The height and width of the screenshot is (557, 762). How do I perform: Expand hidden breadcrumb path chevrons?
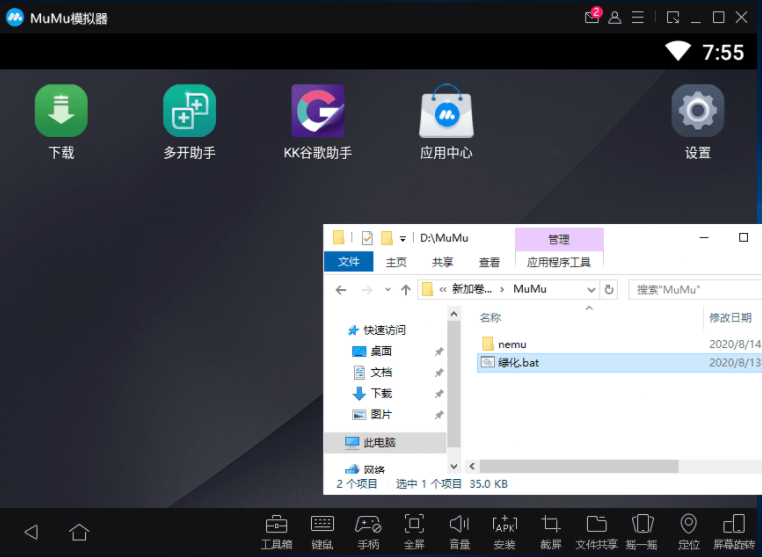coord(443,290)
